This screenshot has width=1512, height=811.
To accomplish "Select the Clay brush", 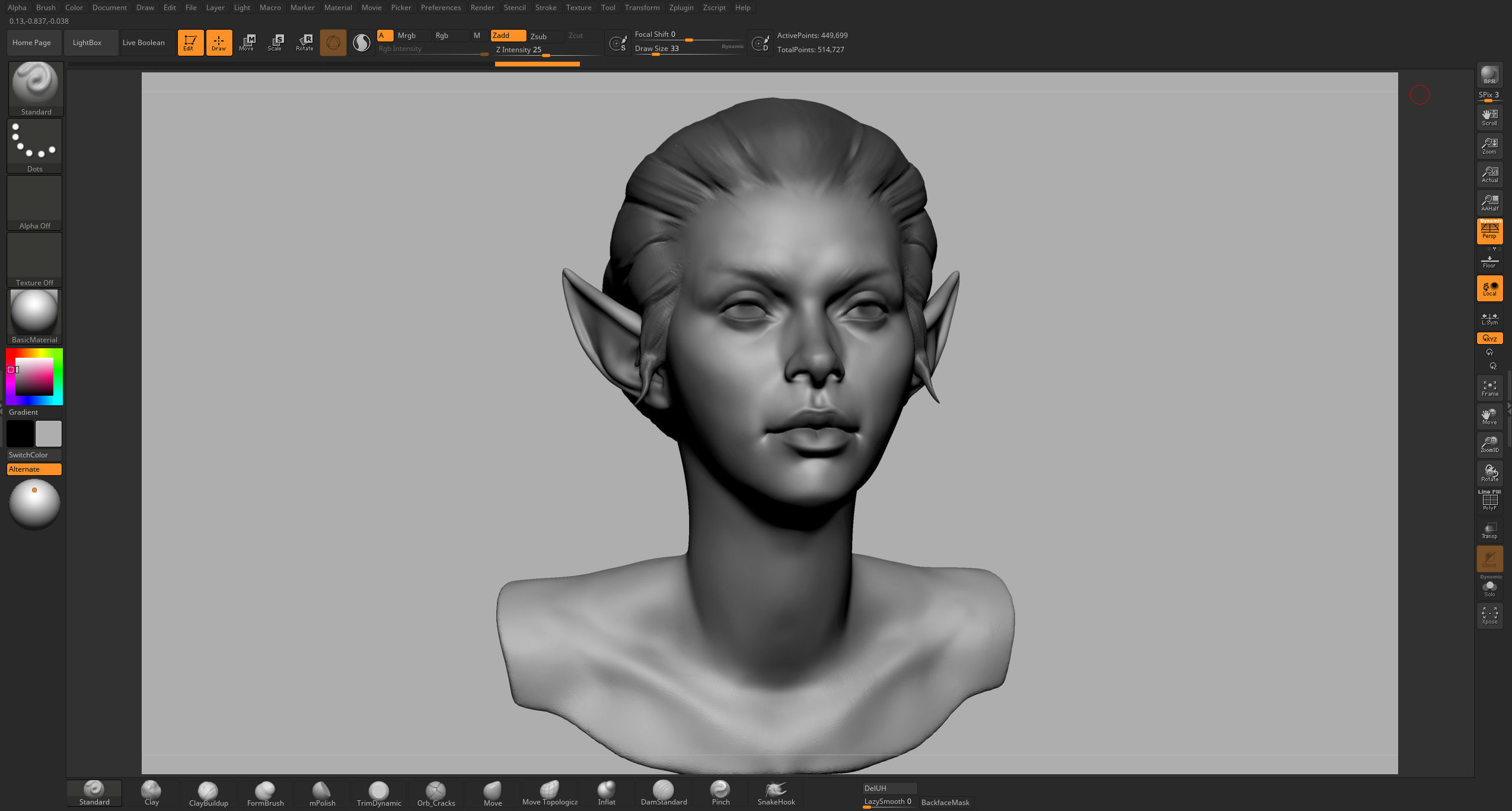I will pyautogui.click(x=151, y=793).
